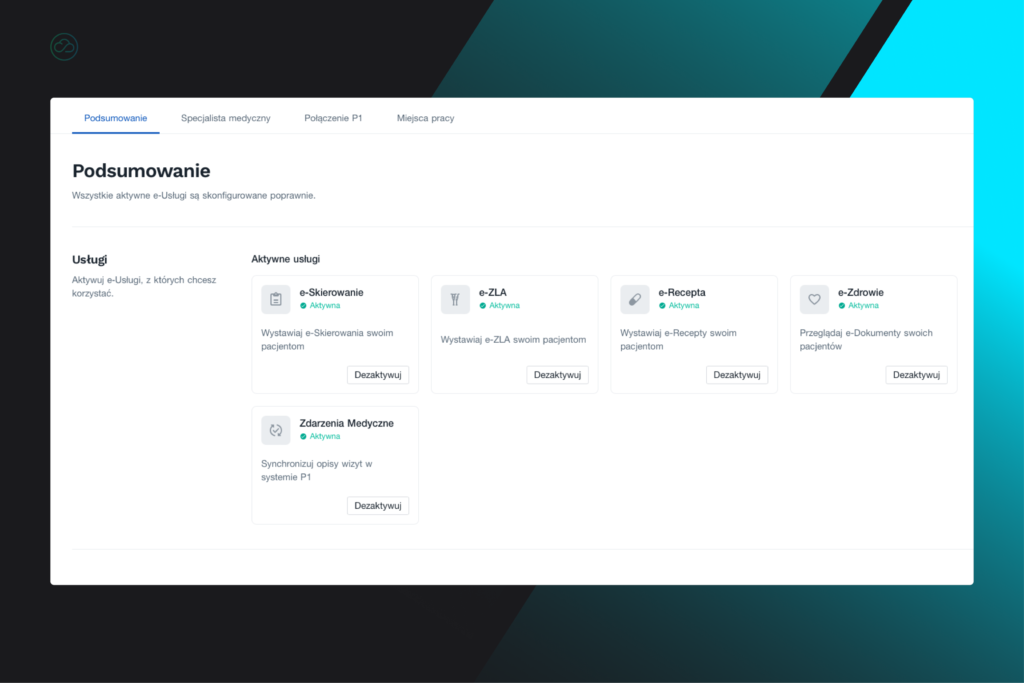Click green status dot under Zdarzenia Medyczne
Screen dimensions: 1024x683
pos(303,436)
